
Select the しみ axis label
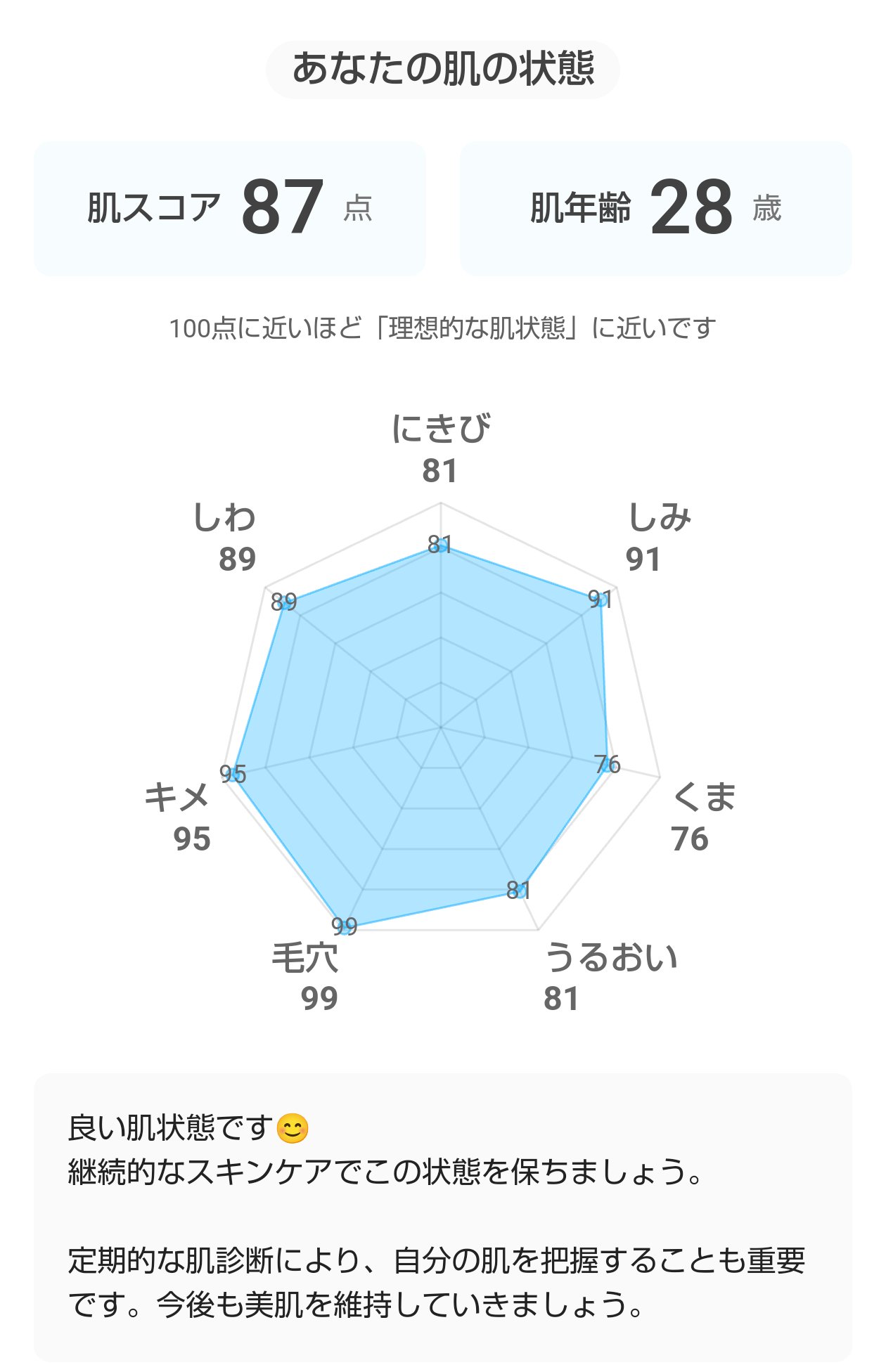659,518
